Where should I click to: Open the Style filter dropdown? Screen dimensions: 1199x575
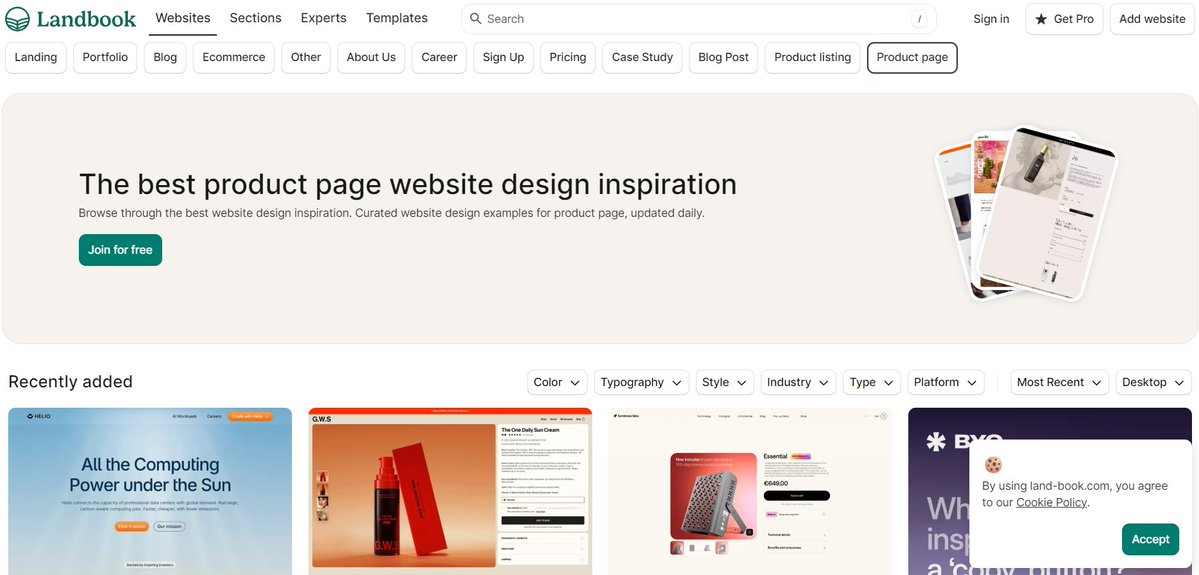(725, 382)
